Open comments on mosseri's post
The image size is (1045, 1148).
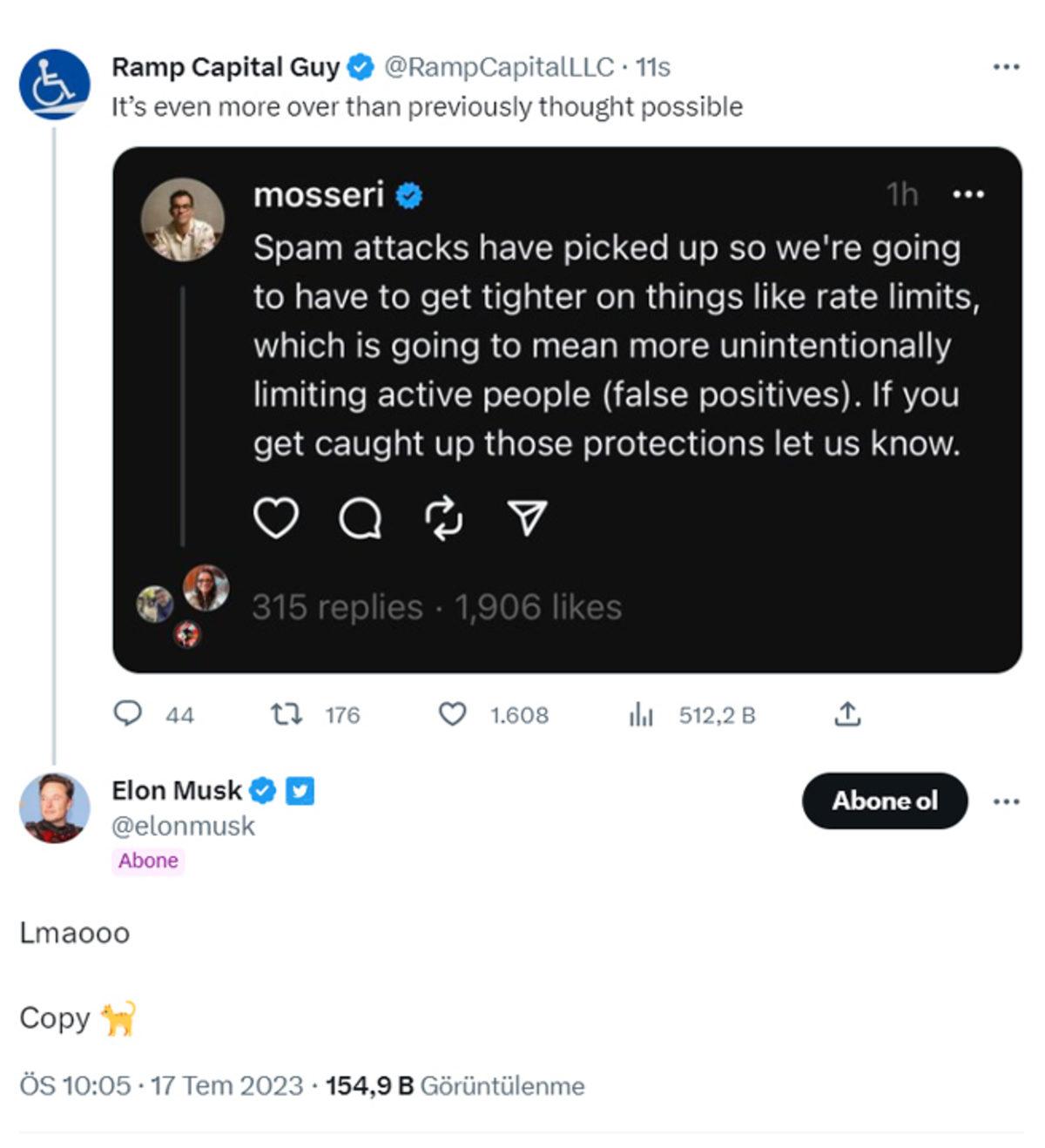(x=361, y=519)
